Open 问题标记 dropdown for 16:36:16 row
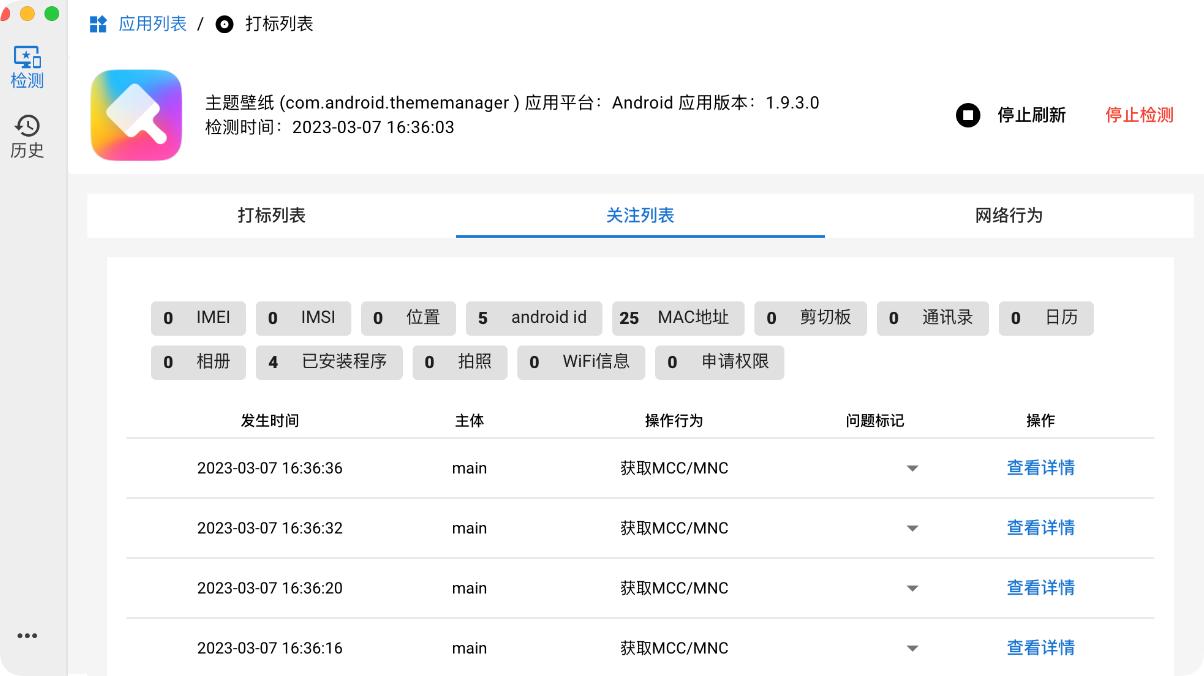Image resolution: width=1204 pixels, height=676 pixels. pos(912,648)
